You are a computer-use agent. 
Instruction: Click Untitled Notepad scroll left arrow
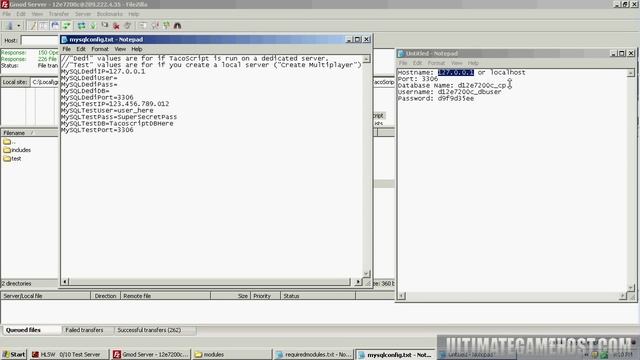(x=402, y=296)
